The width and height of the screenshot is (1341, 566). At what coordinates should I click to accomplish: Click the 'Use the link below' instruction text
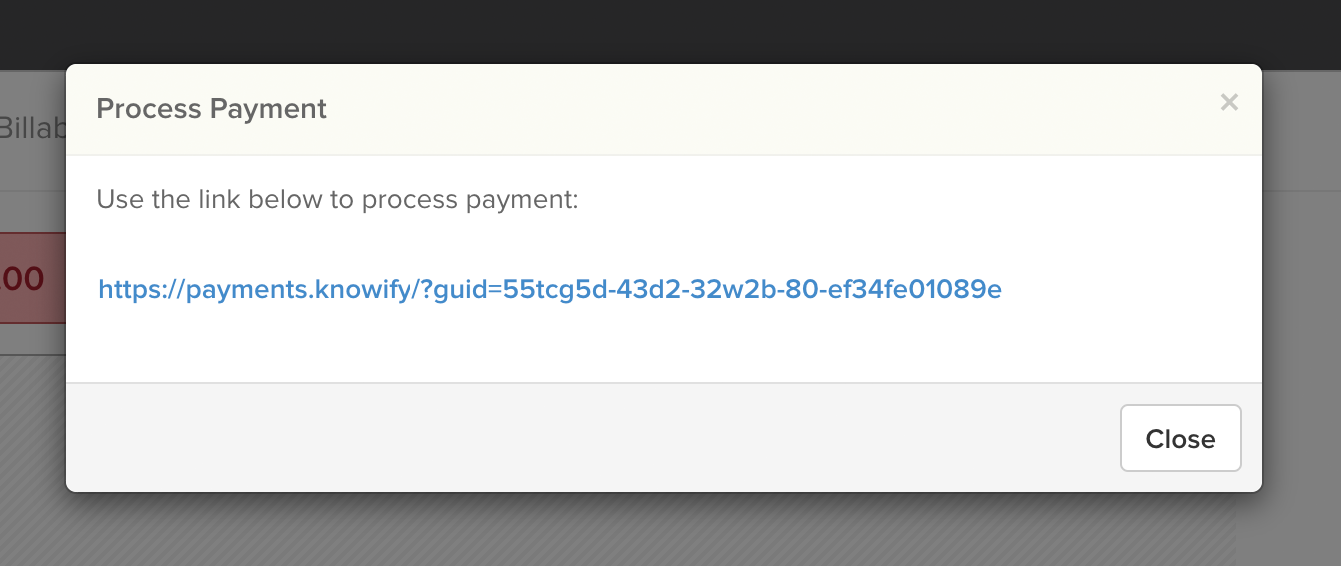click(x=337, y=200)
